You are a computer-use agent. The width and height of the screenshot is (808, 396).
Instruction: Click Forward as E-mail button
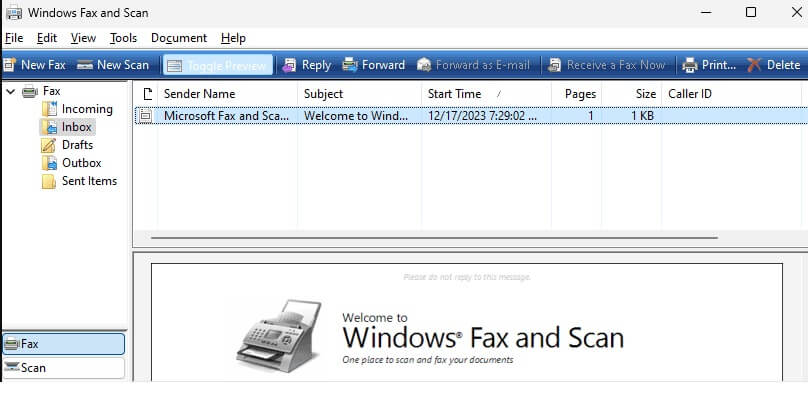[x=474, y=65]
